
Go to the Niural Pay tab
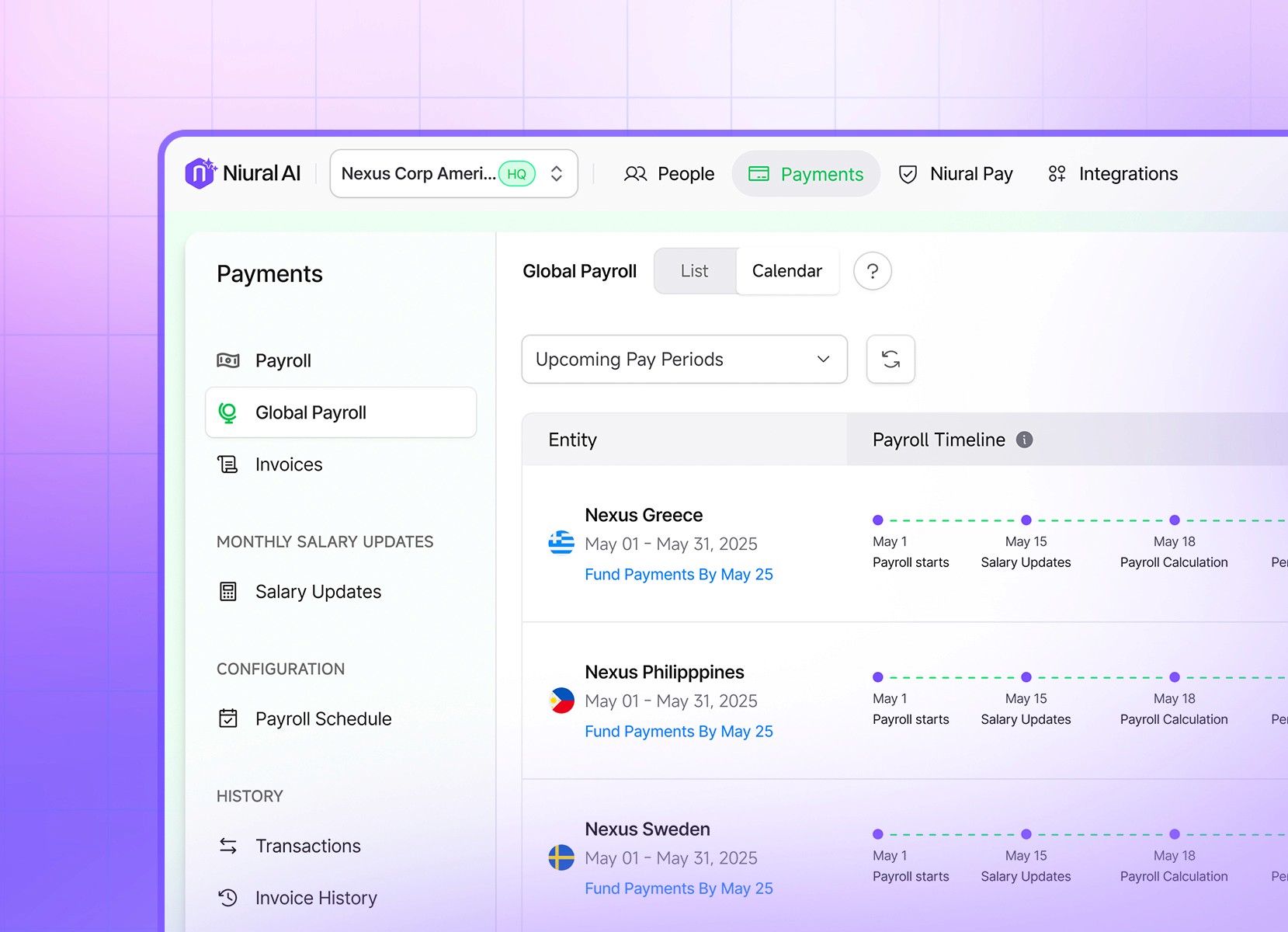(x=956, y=174)
